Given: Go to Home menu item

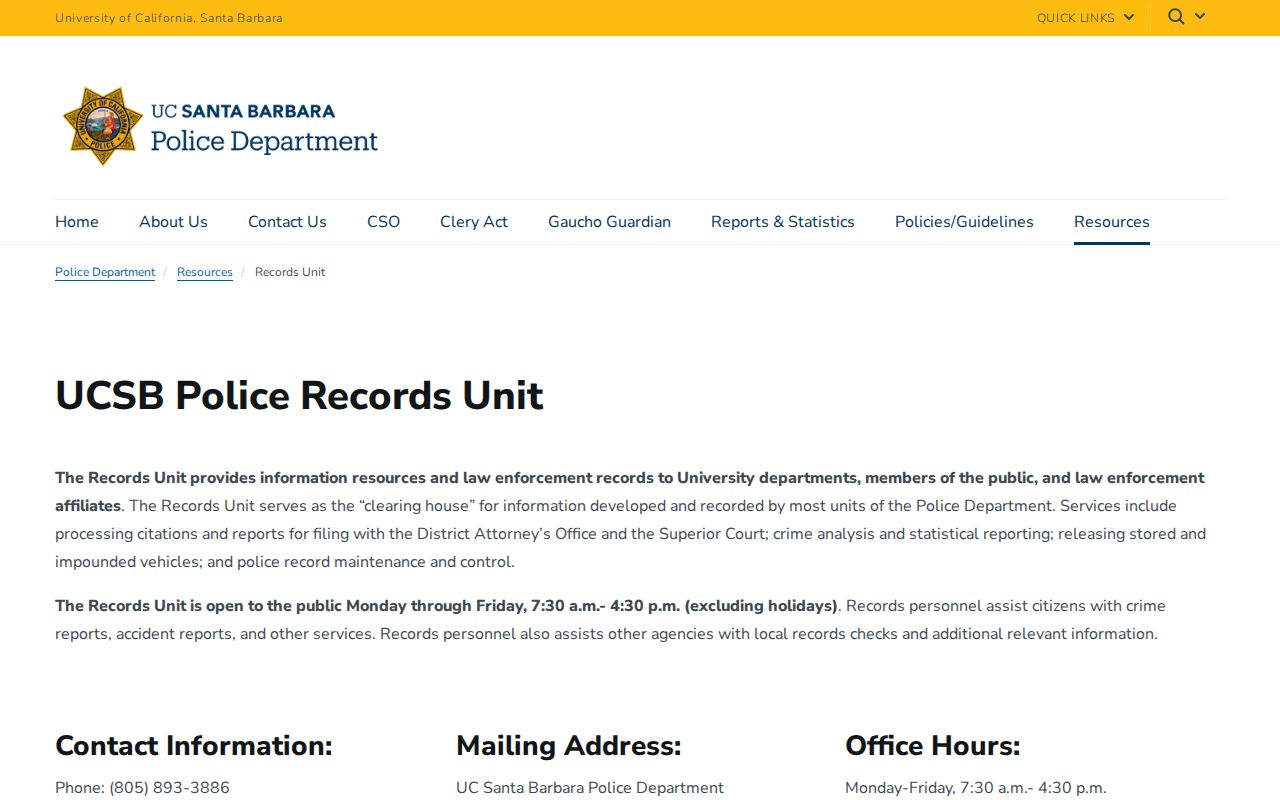Looking at the screenshot, I should 77,222.
